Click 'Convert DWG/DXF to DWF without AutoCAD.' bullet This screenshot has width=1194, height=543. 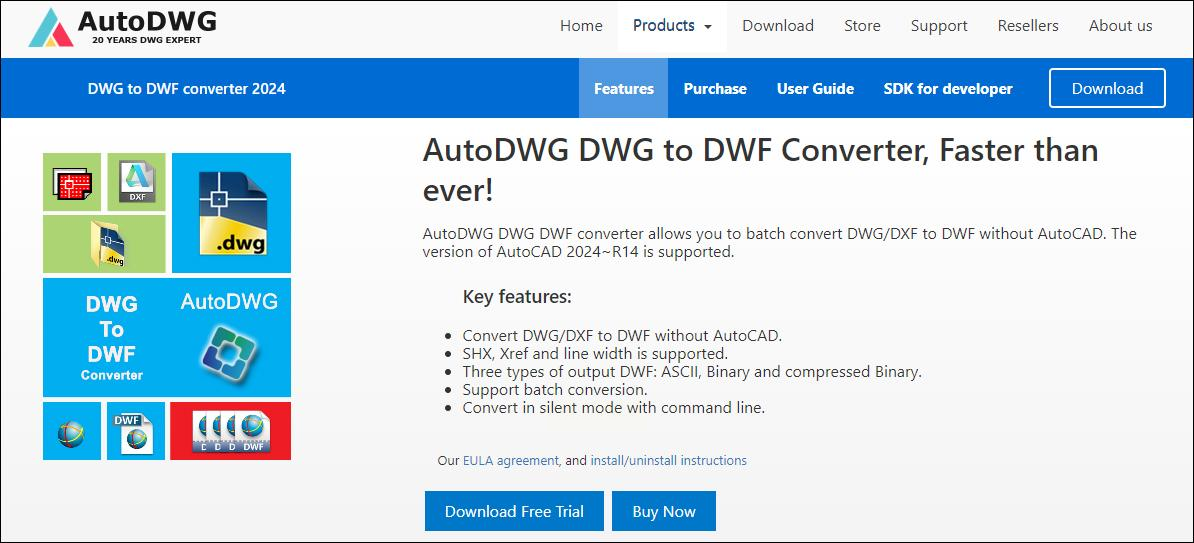tap(622, 335)
